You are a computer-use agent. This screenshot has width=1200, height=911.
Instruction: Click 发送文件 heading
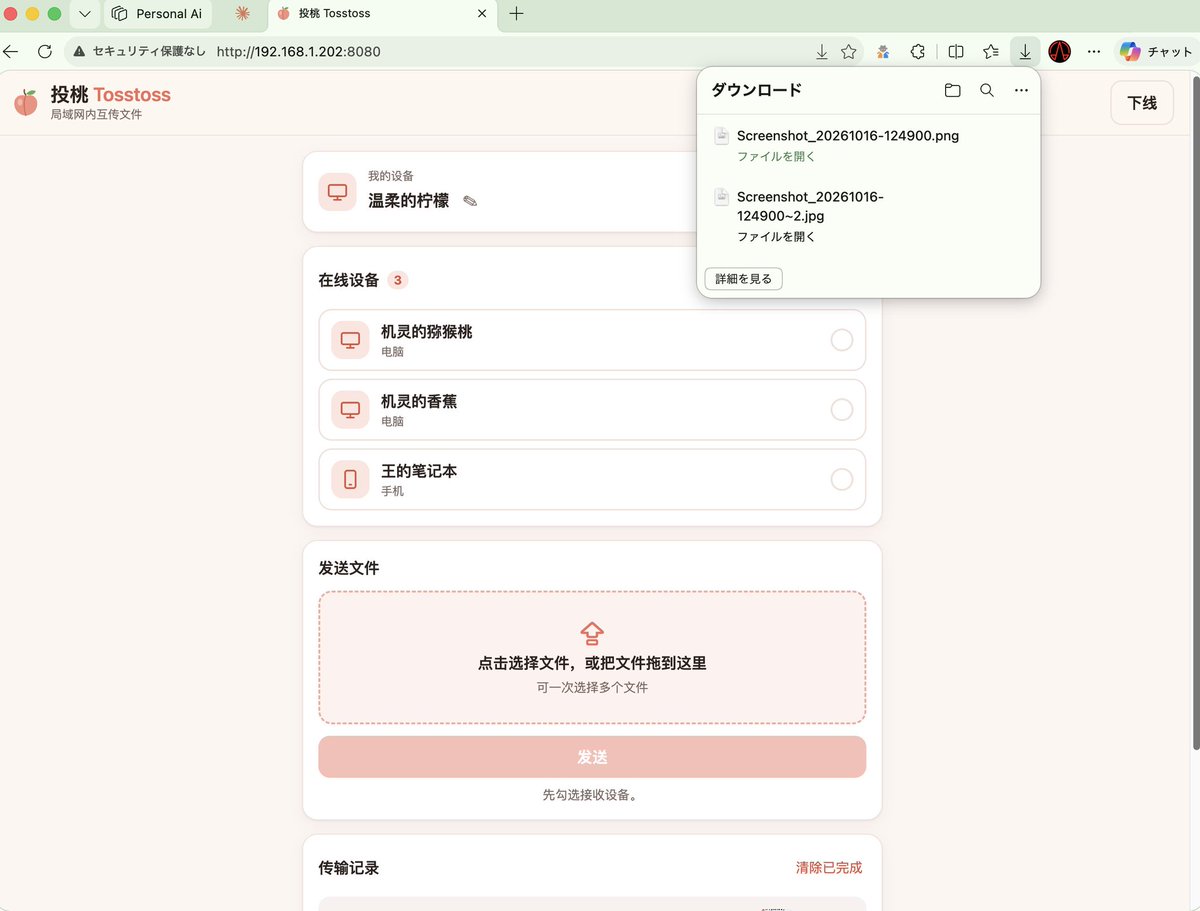[x=349, y=568]
